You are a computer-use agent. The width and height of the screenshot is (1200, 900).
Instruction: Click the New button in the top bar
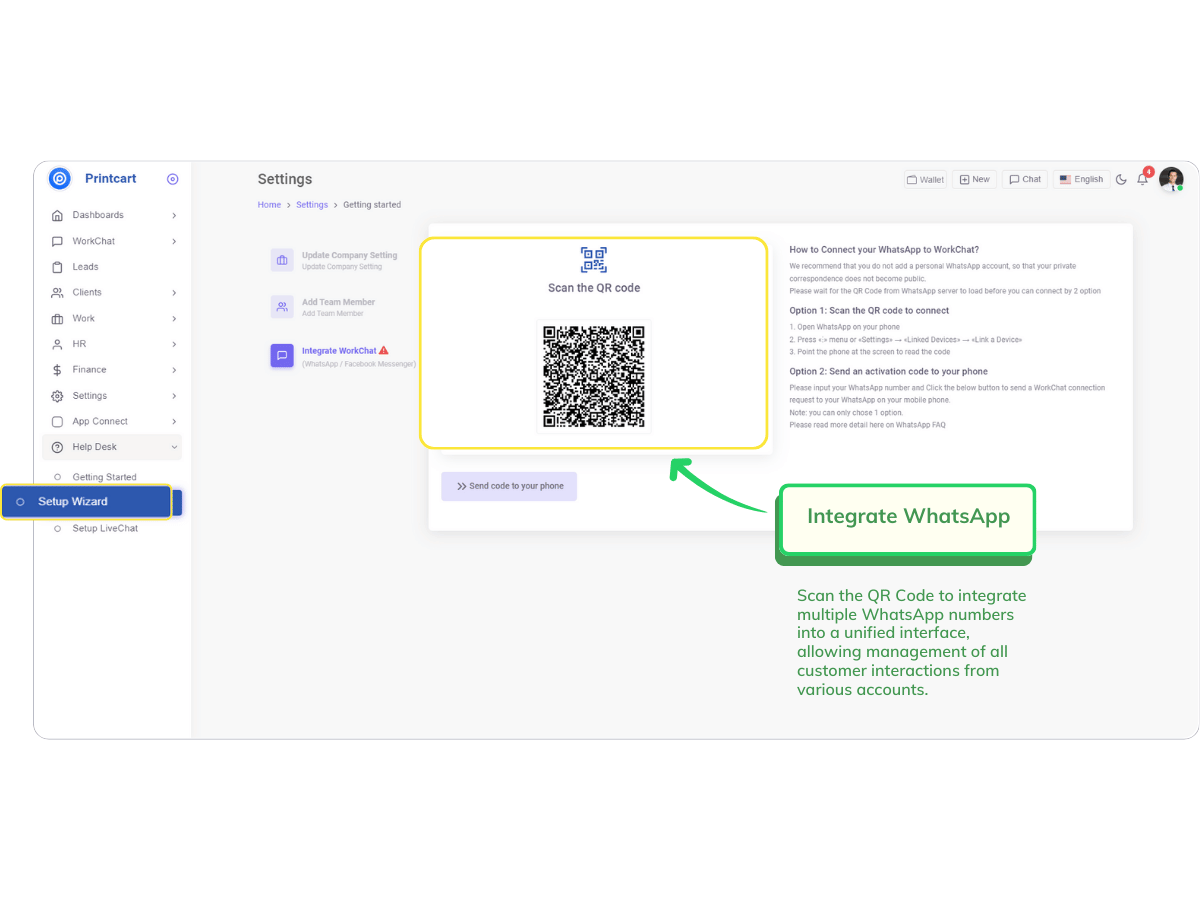pos(974,180)
